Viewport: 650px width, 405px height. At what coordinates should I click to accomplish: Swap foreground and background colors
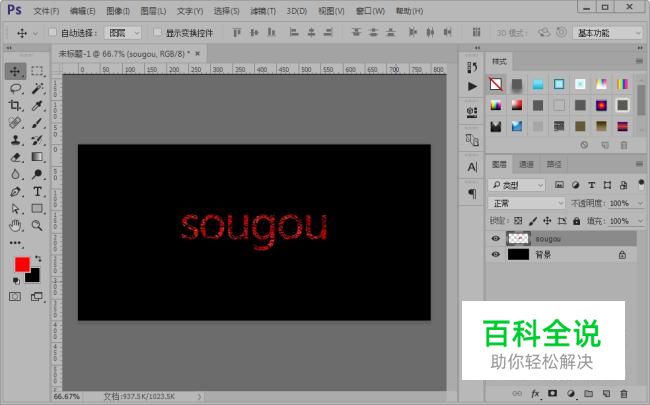point(38,259)
